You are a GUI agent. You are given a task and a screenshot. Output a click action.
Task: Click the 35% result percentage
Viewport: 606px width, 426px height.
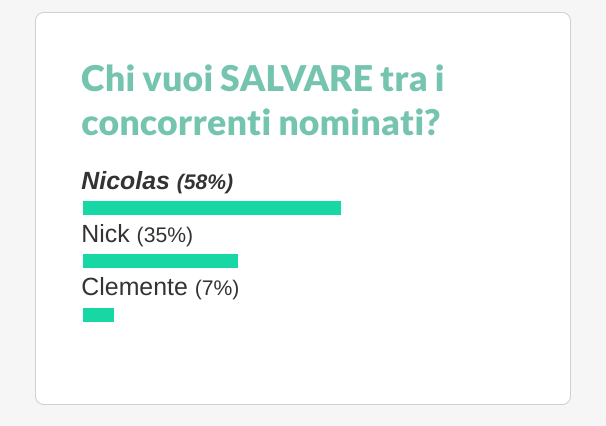click(x=164, y=236)
